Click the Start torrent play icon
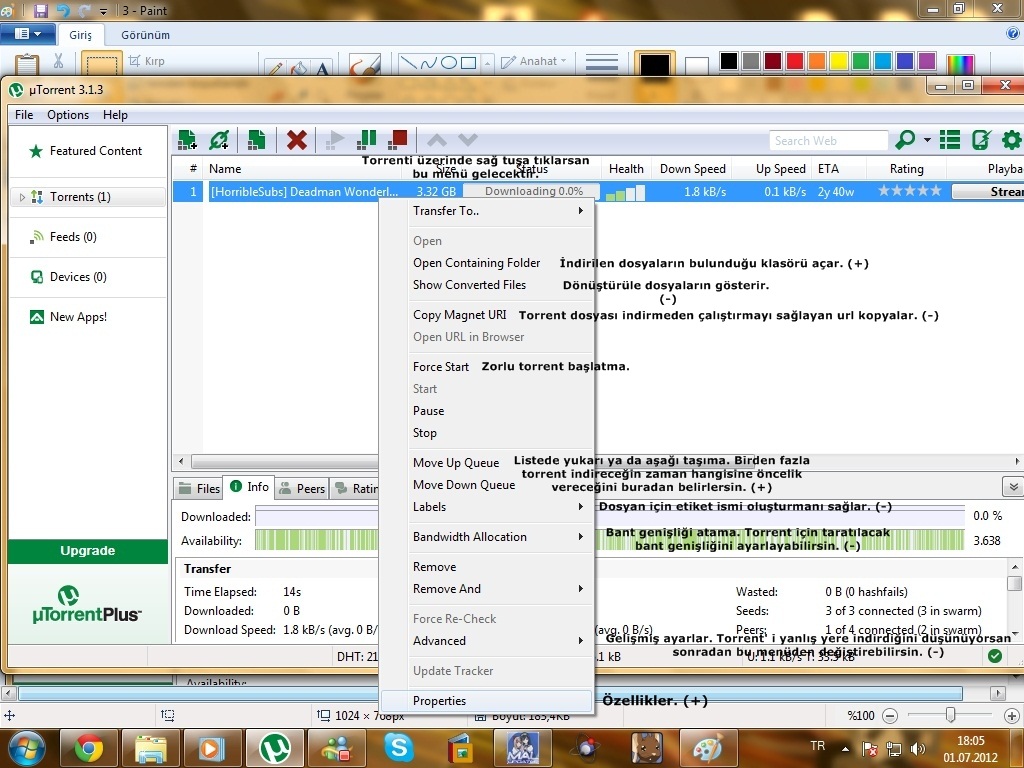This screenshot has height=768, width=1024. pyautogui.click(x=335, y=139)
